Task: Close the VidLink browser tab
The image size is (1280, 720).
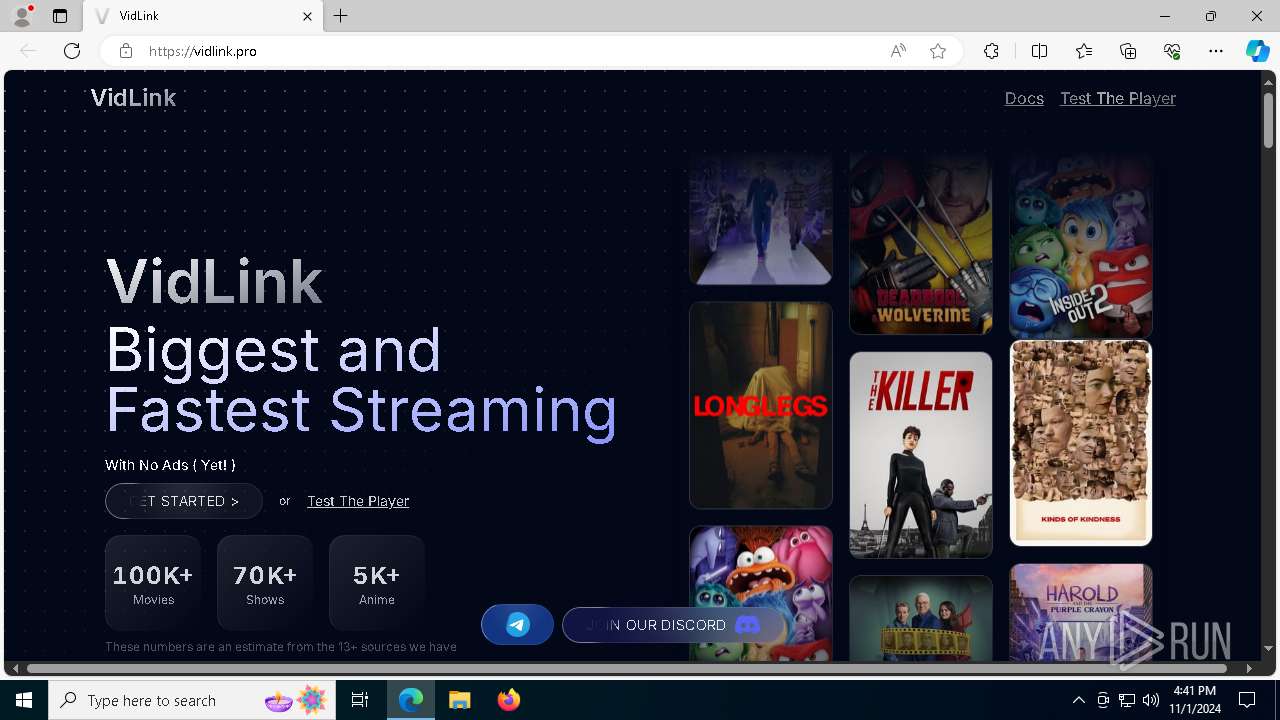Action: (x=307, y=16)
